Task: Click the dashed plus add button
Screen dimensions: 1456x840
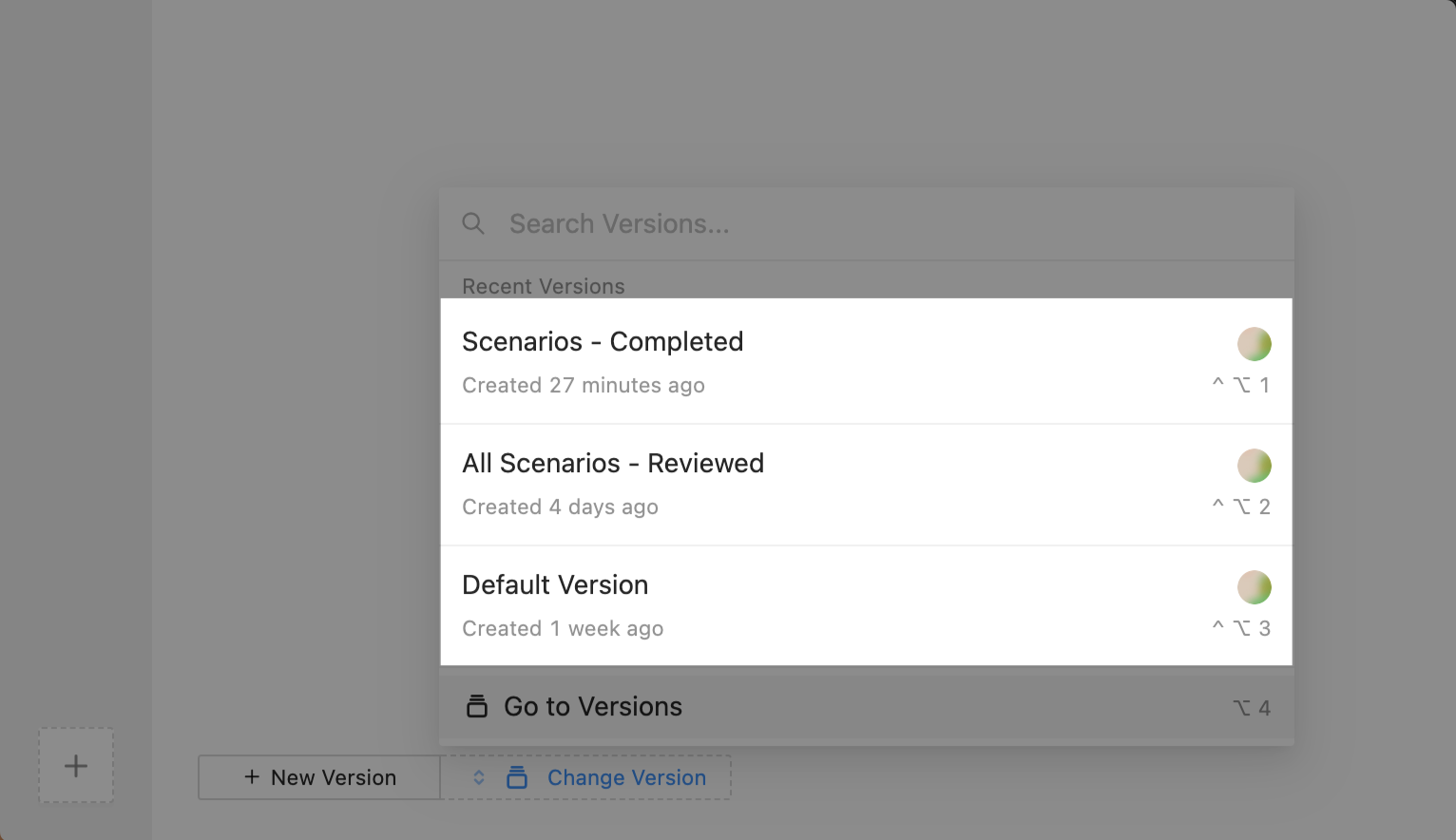Action: [x=76, y=766]
